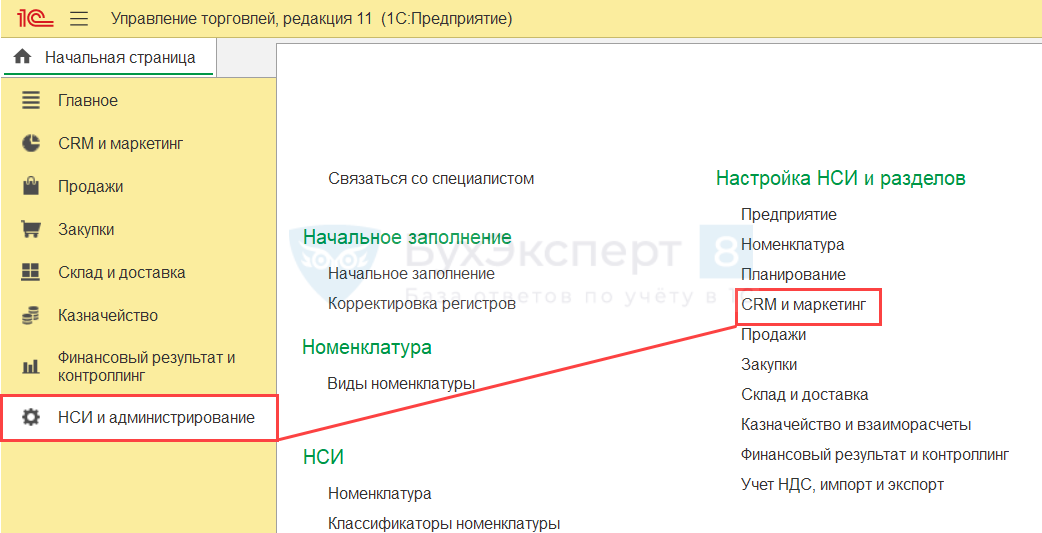Click the bar chart icon for Финансовый результат
Screen dimensions: 1042x533
point(31,367)
